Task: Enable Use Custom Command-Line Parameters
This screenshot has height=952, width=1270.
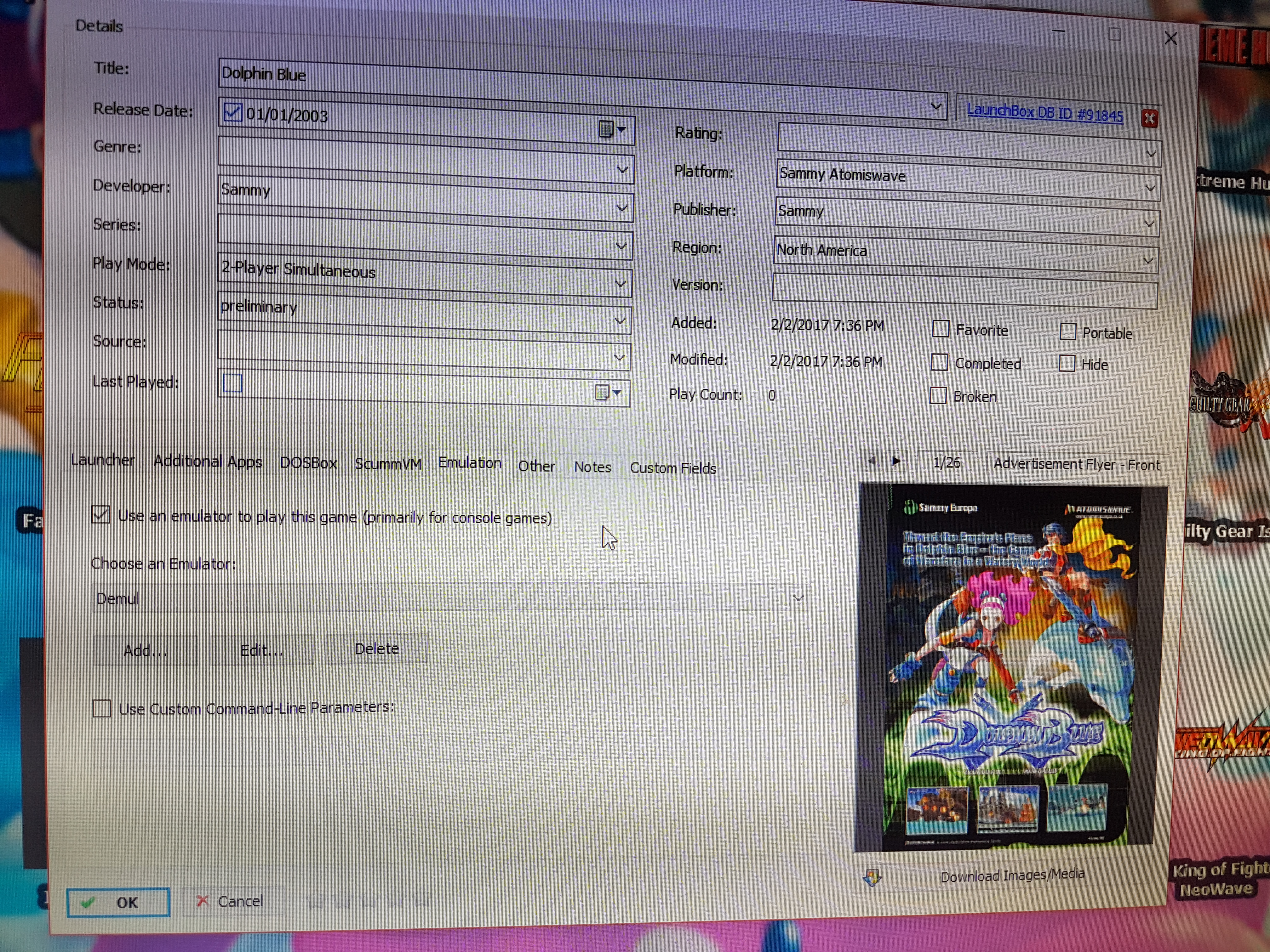Action: (x=102, y=708)
